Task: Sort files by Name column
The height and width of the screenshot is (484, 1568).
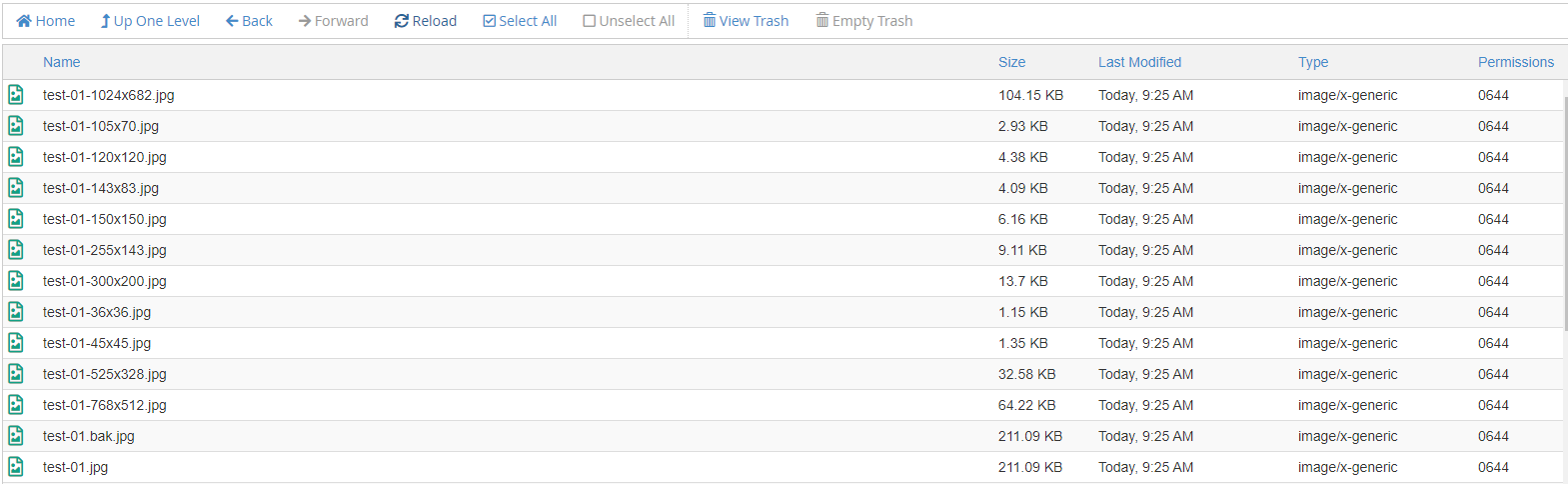Action: (61, 62)
